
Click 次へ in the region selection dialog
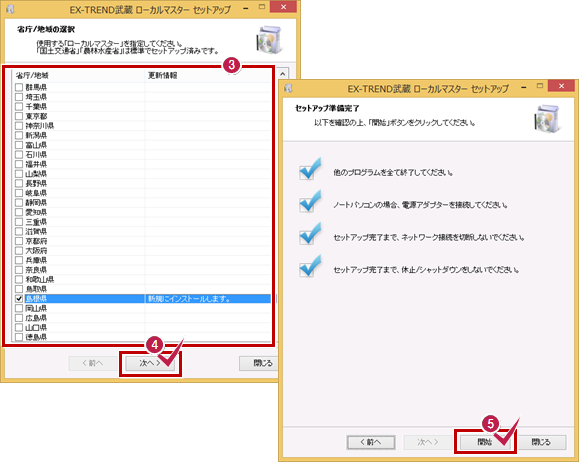(150, 363)
